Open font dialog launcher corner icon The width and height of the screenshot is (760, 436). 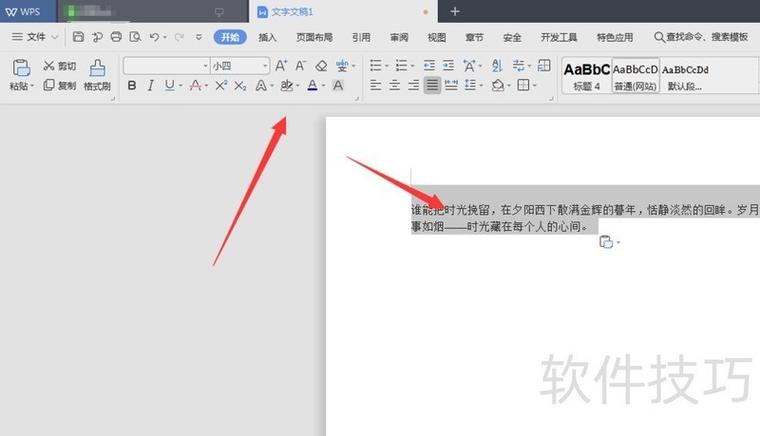coord(357,98)
